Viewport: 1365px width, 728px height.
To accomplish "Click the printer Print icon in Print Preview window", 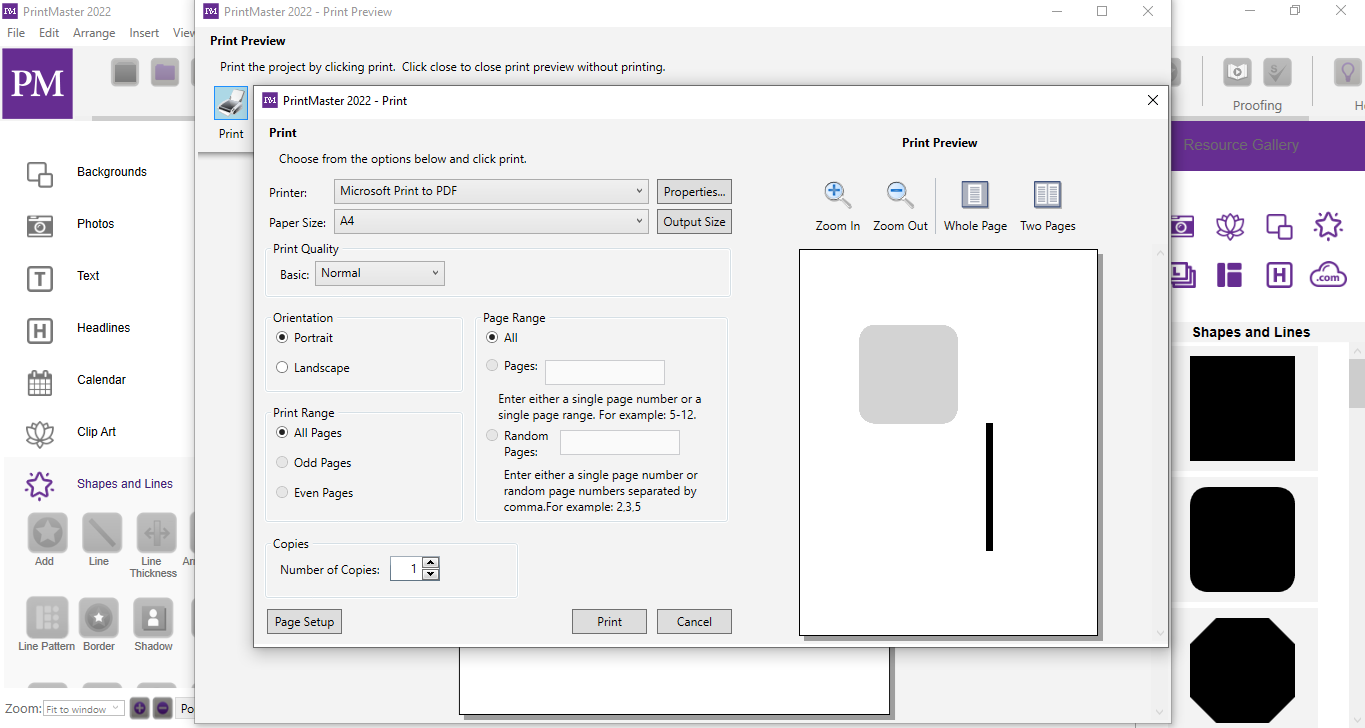I will pos(231,103).
